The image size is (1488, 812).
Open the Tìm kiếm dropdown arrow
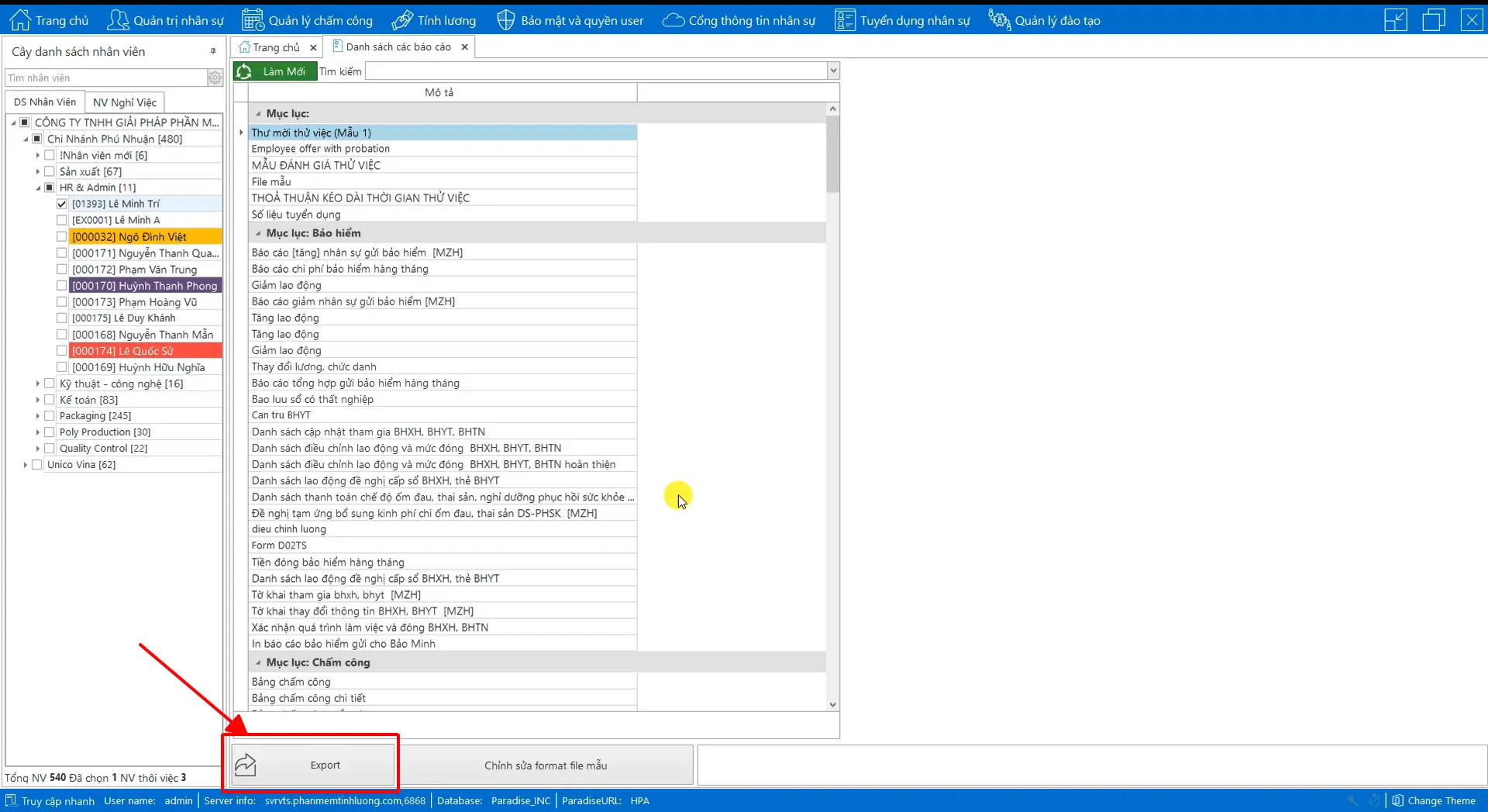[833, 71]
